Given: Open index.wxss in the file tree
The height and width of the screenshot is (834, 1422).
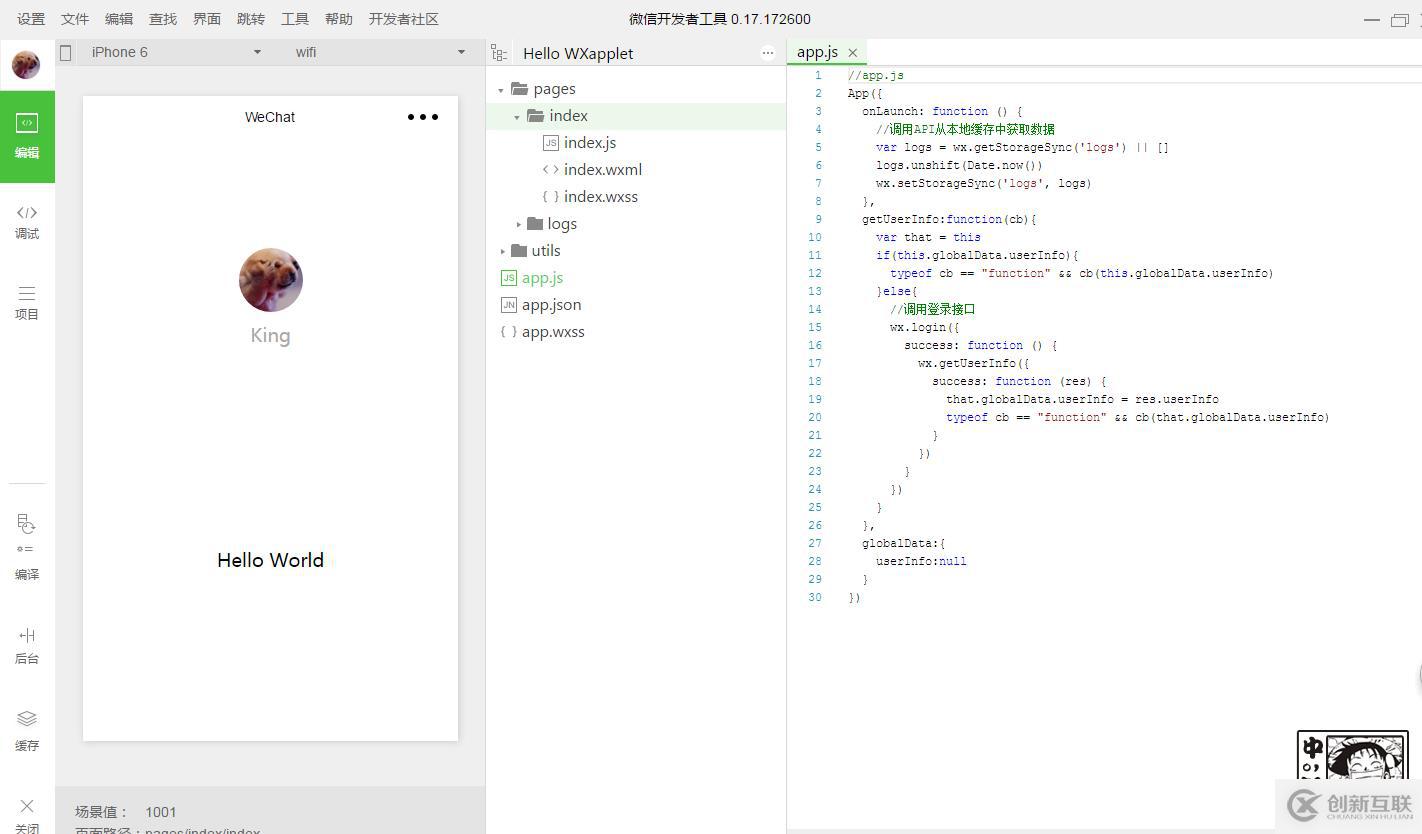Looking at the screenshot, I should coord(601,197).
